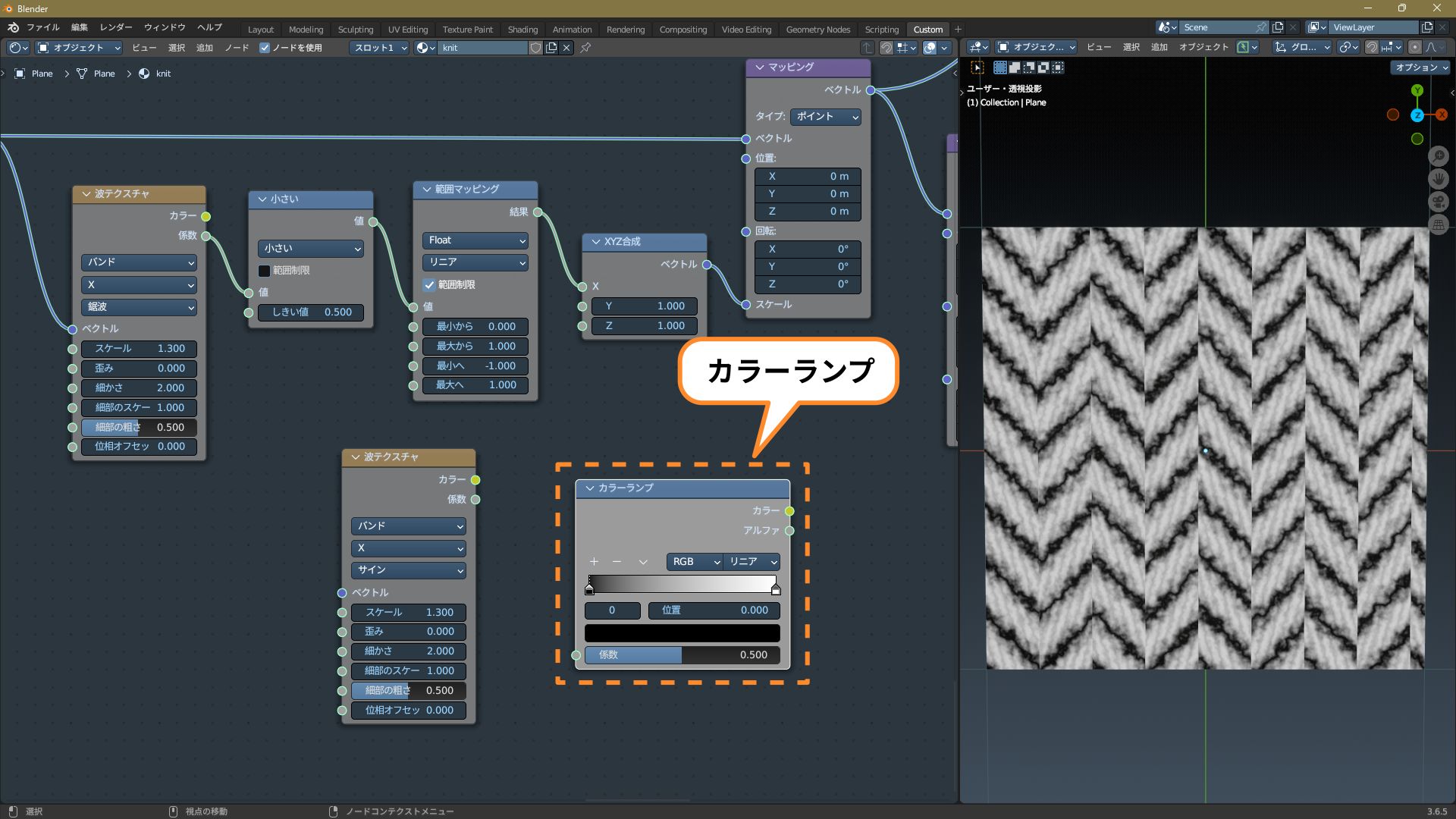The width and height of the screenshot is (1456, 819).
Task: Toggle snap magnet in 3D viewport header
Action: (1371, 47)
